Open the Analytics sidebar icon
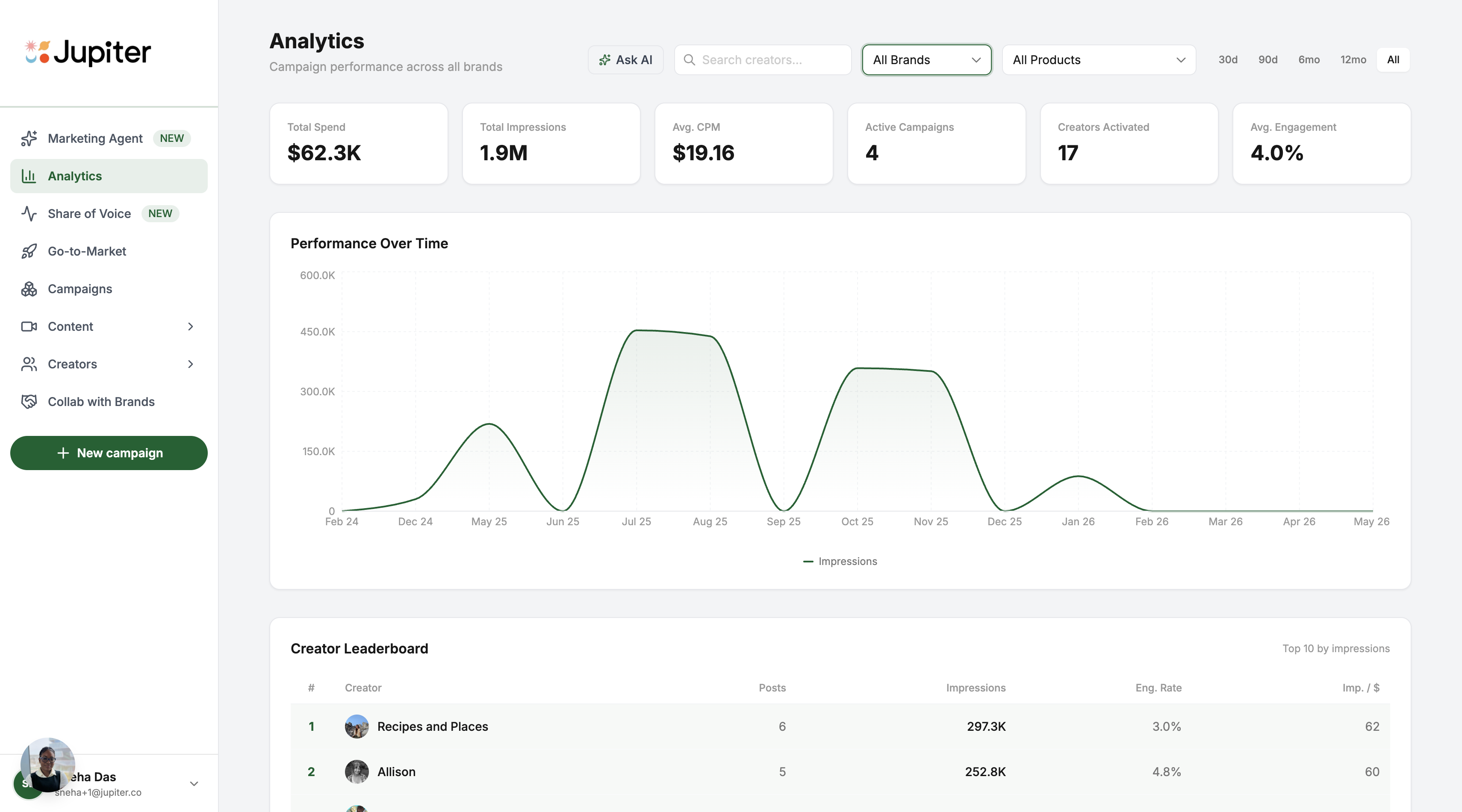 tap(29, 176)
